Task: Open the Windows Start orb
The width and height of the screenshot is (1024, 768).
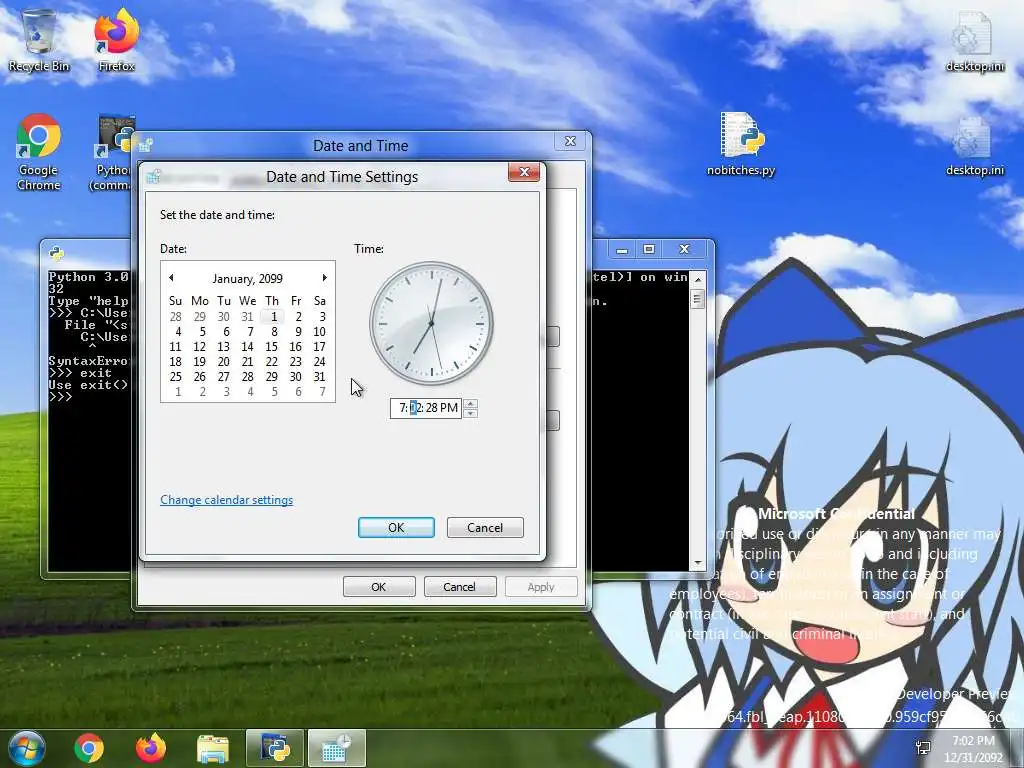Action: click(x=26, y=748)
